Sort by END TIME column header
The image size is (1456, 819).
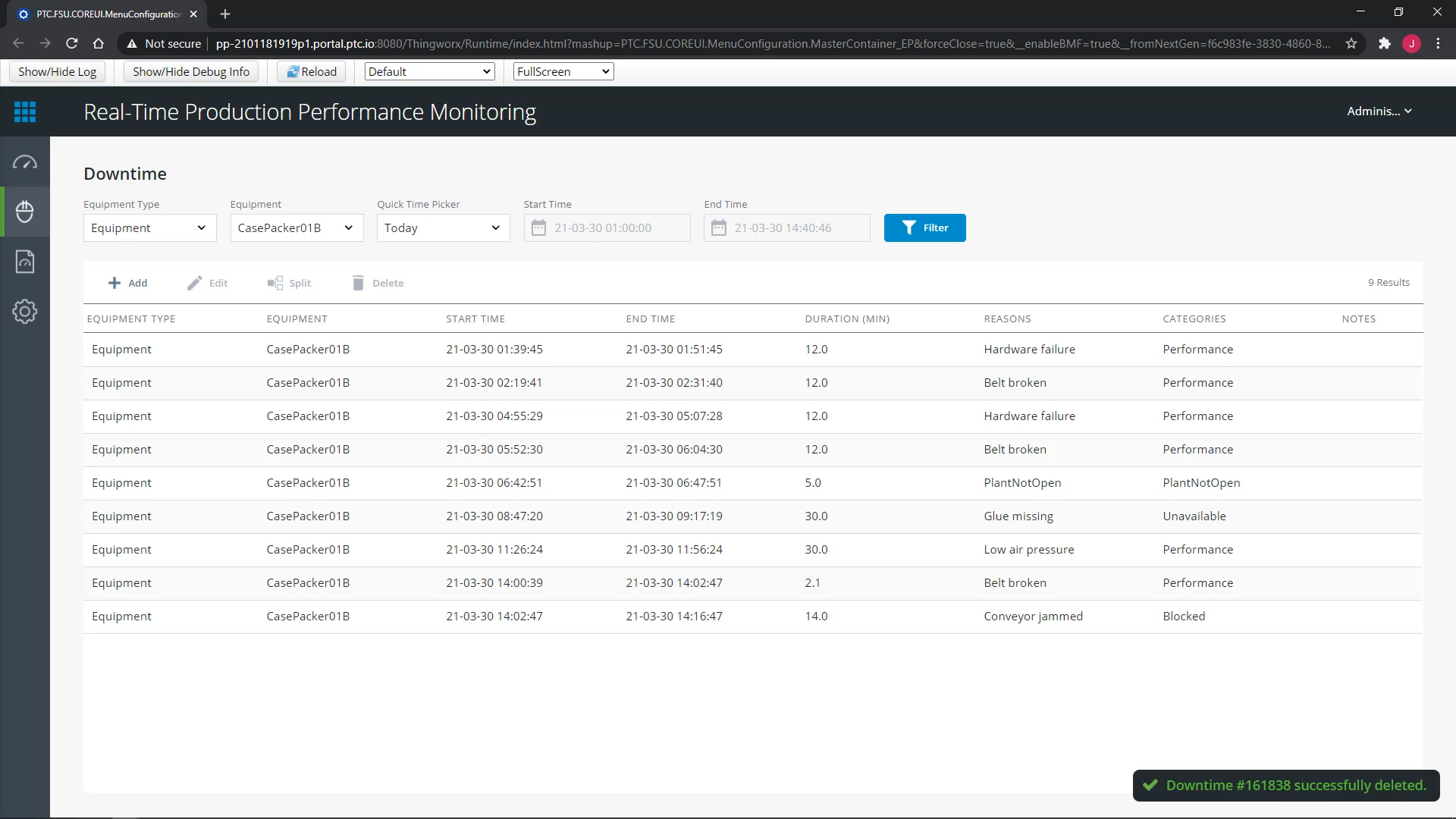[651, 319]
